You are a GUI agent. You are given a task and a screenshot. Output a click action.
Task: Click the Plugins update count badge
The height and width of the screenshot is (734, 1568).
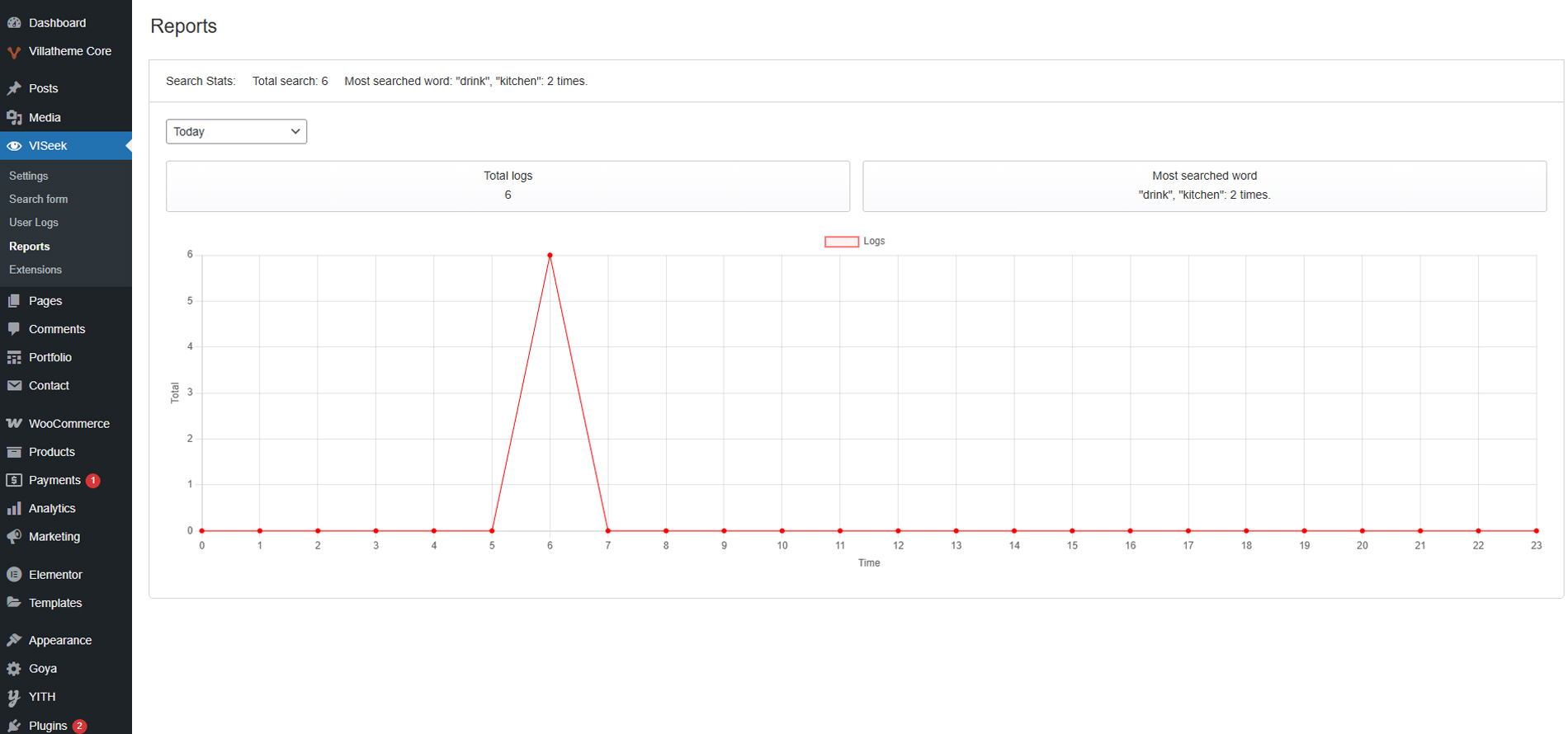coord(79,726)
